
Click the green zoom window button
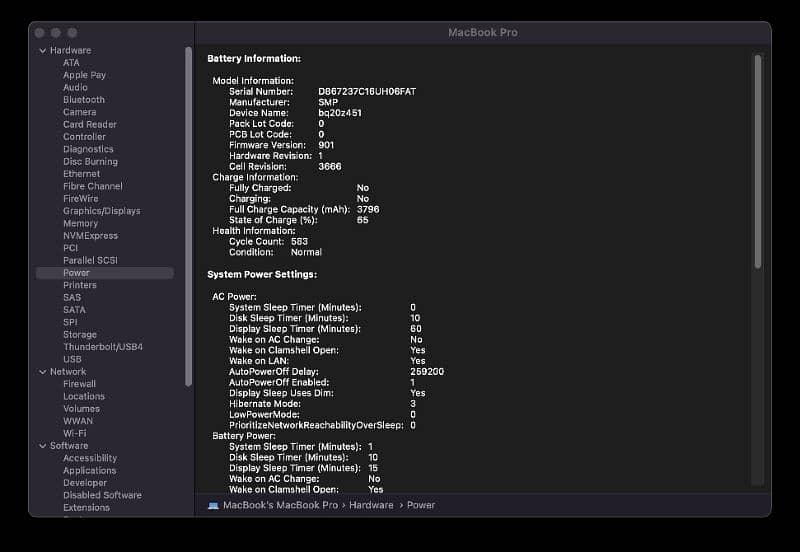point(74,33)
